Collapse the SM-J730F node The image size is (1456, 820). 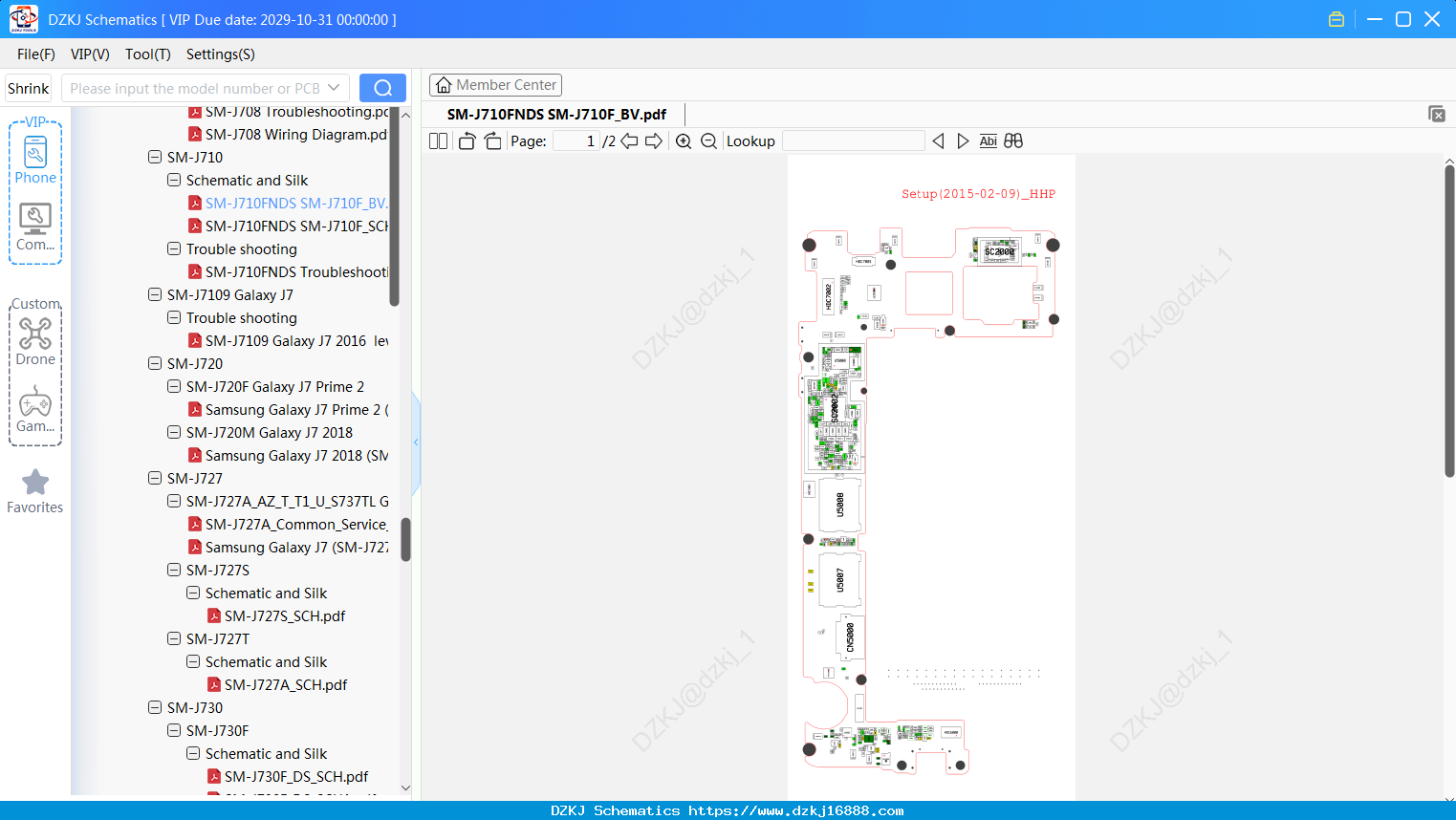point(174,730)
